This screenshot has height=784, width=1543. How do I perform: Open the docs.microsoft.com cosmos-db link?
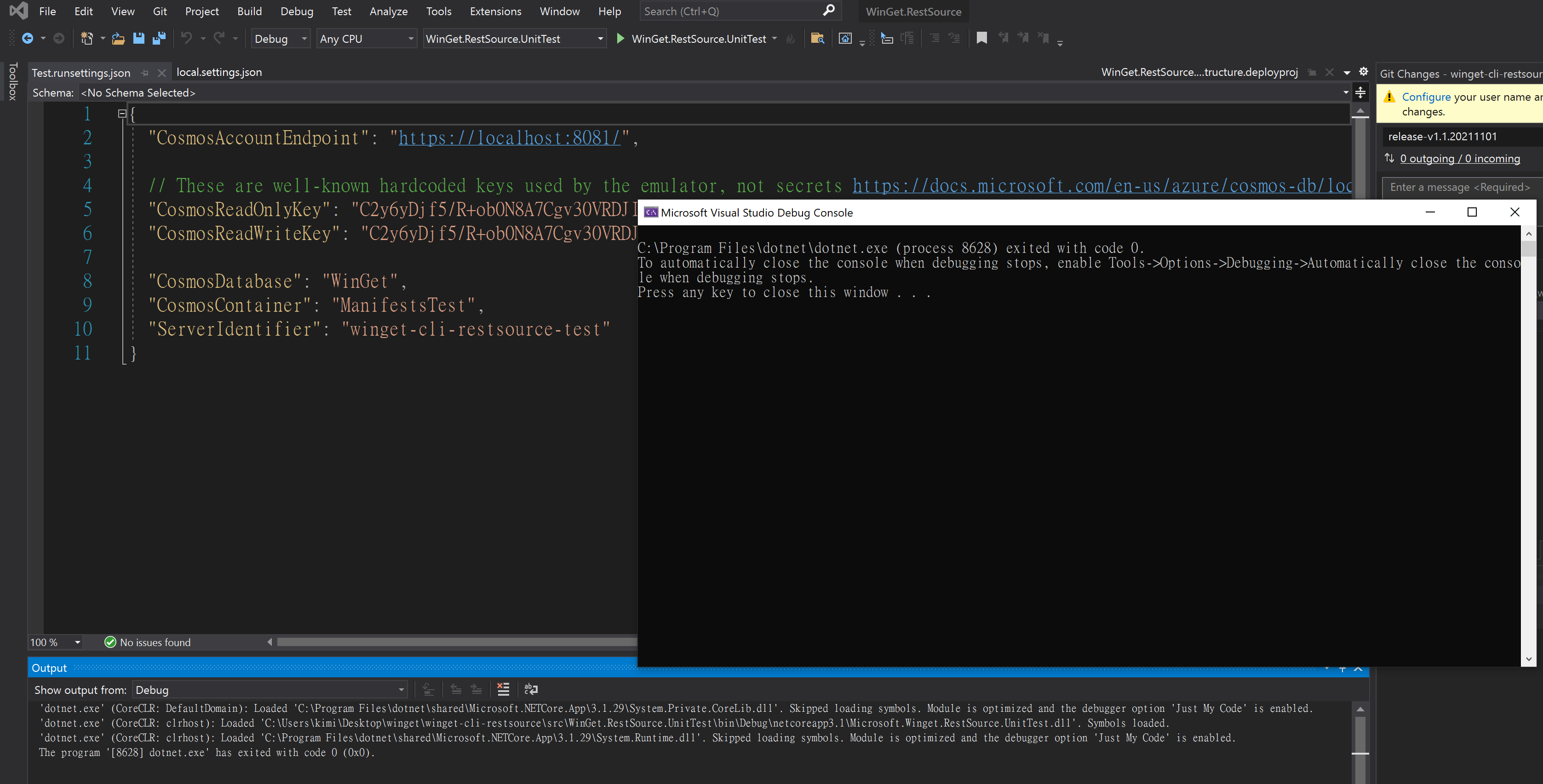1101,186
